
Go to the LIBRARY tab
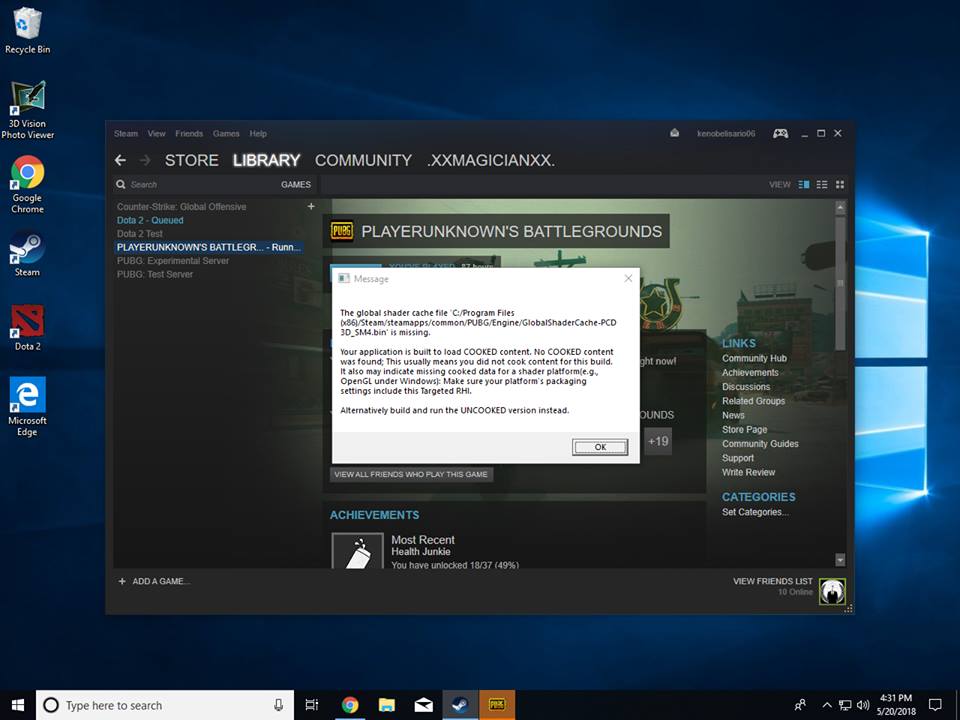pyautogui.click(x=266, y=160)
